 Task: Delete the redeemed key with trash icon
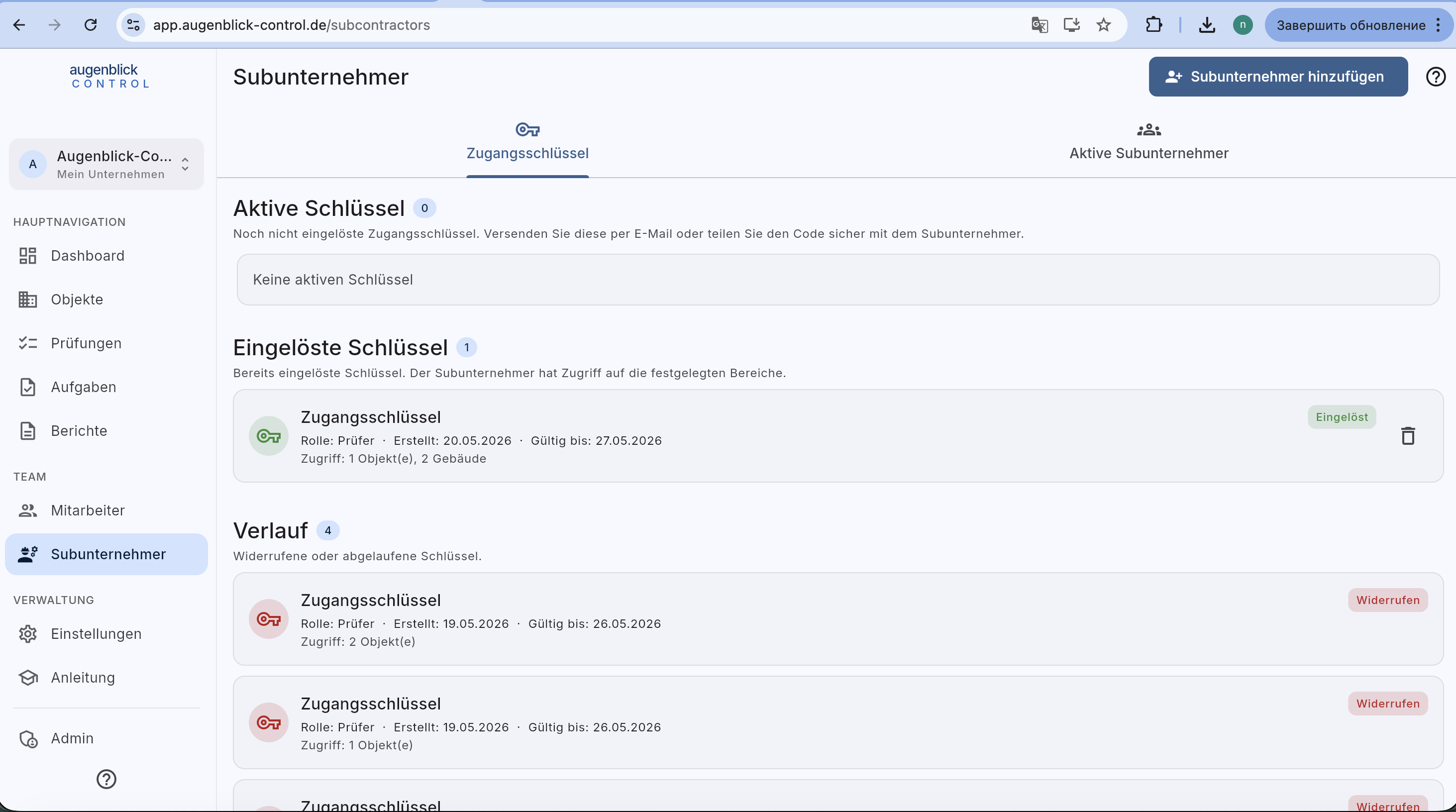tap(1407, 436)
